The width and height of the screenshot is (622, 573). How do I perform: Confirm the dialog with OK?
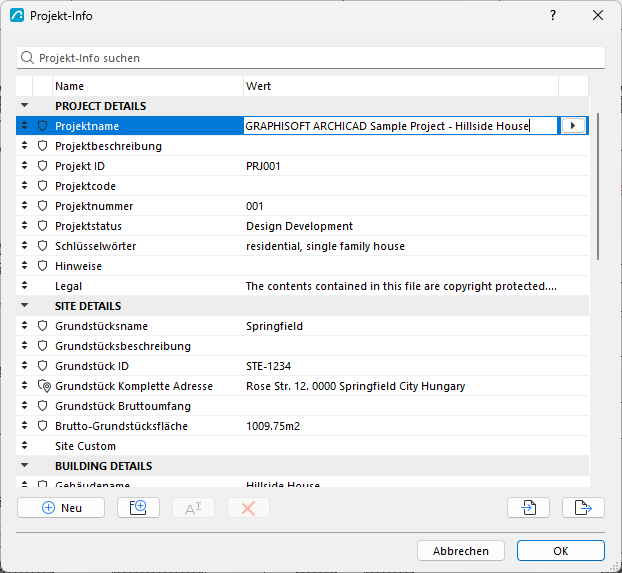tap(561, 551)
